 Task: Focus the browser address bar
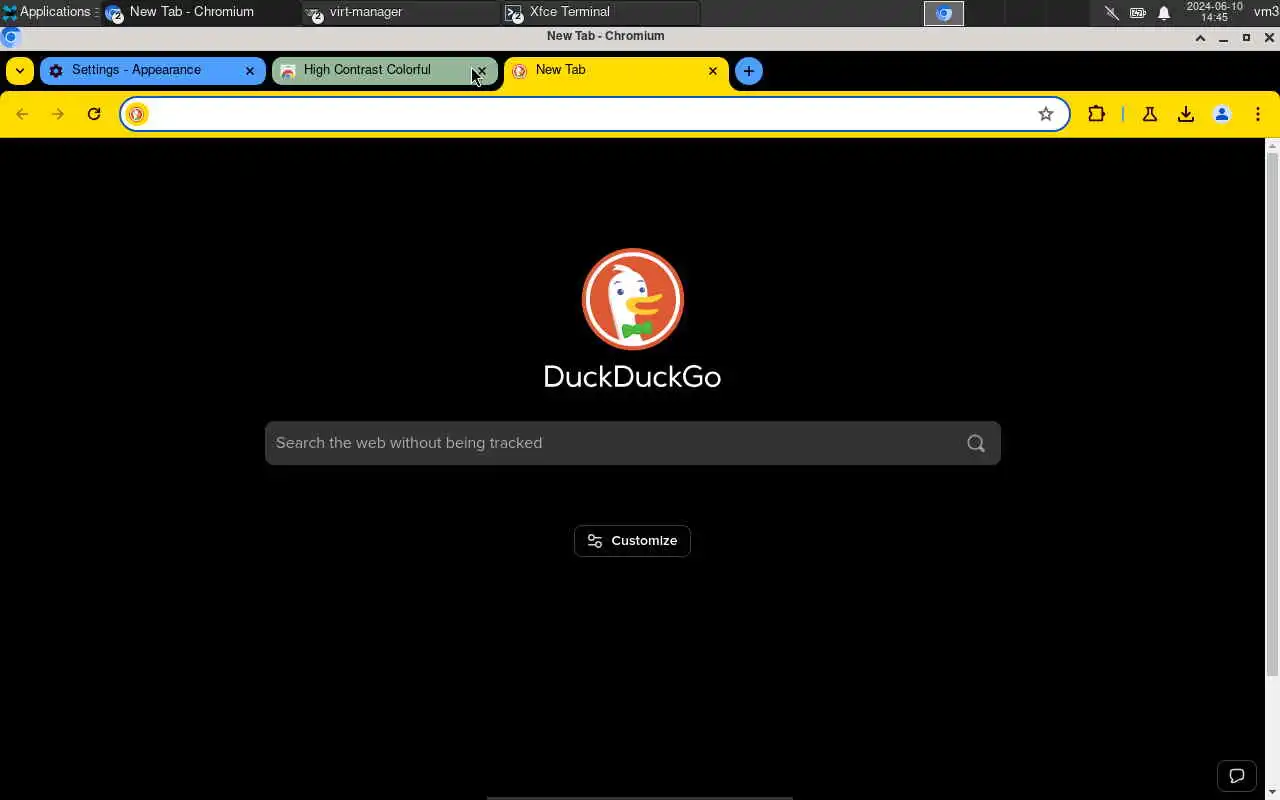click(x=595, y=114)
